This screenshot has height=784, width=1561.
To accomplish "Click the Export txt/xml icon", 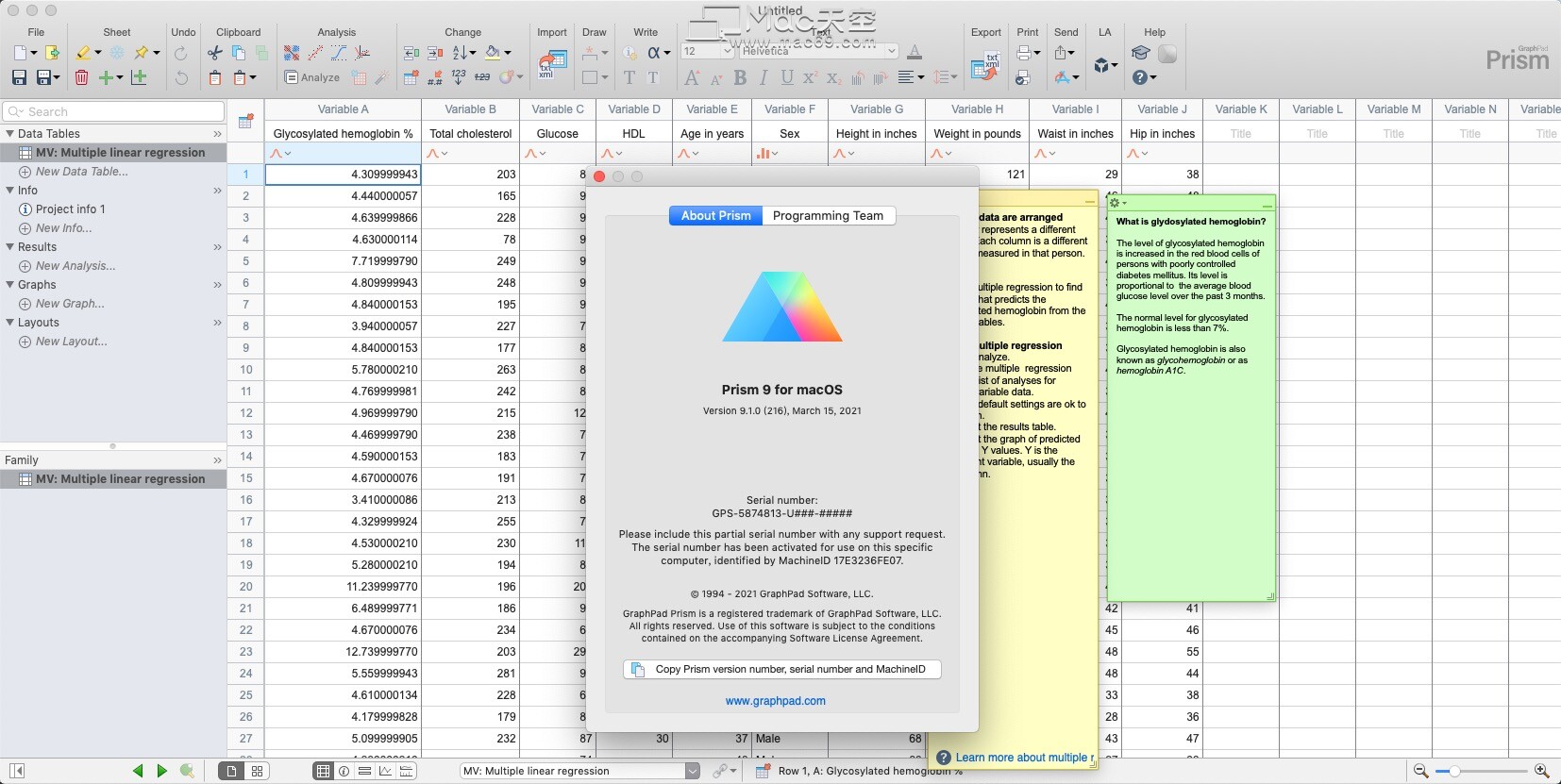I will point(985,64).
